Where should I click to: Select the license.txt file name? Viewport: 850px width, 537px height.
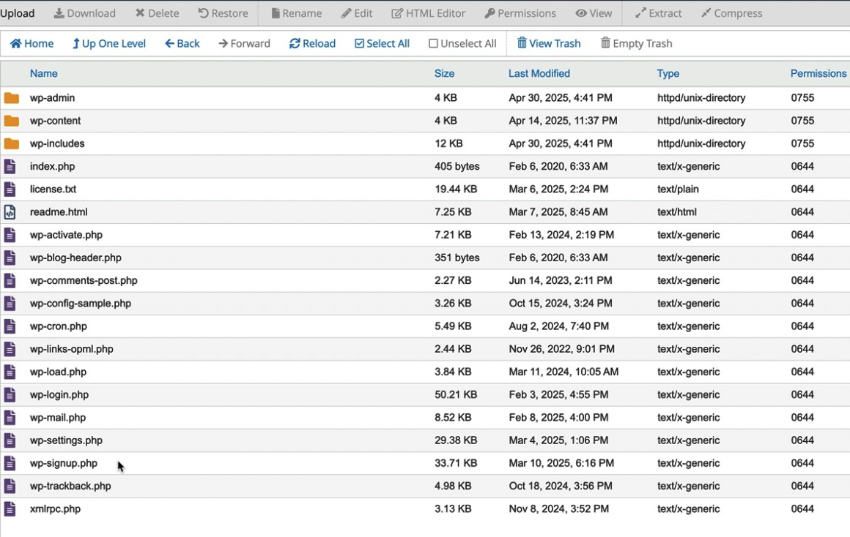click(x=53, y=189)
